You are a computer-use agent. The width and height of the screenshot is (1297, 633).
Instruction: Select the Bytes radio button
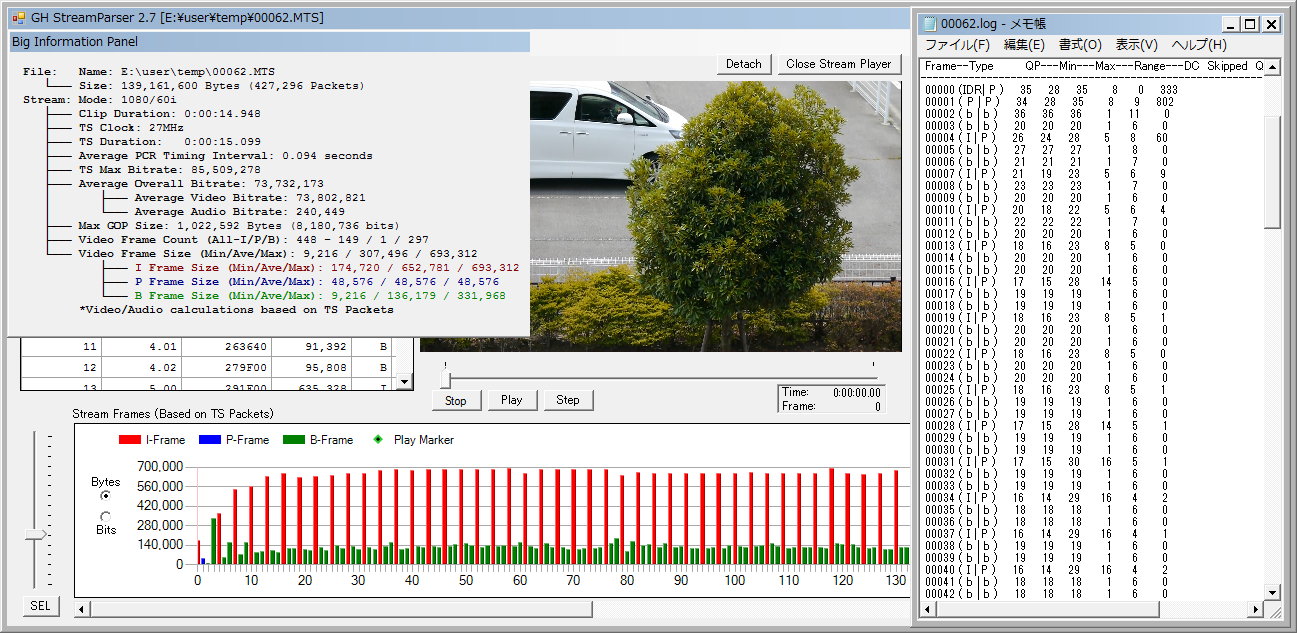[x=105, y=495]
